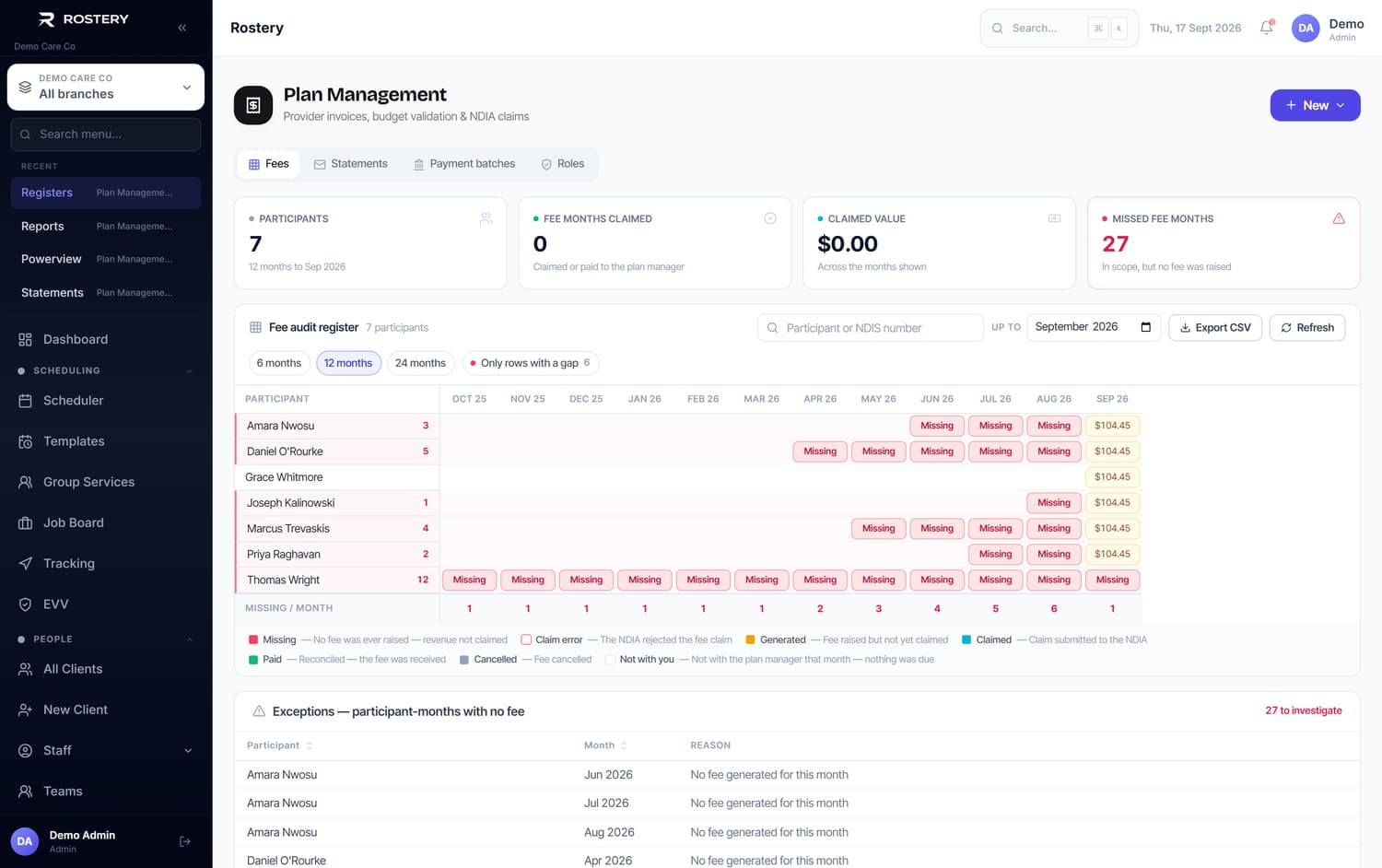Screen dimensions: 1382x868
Task: Click the green Paid legend swatch
Action: tap(253, 660)
